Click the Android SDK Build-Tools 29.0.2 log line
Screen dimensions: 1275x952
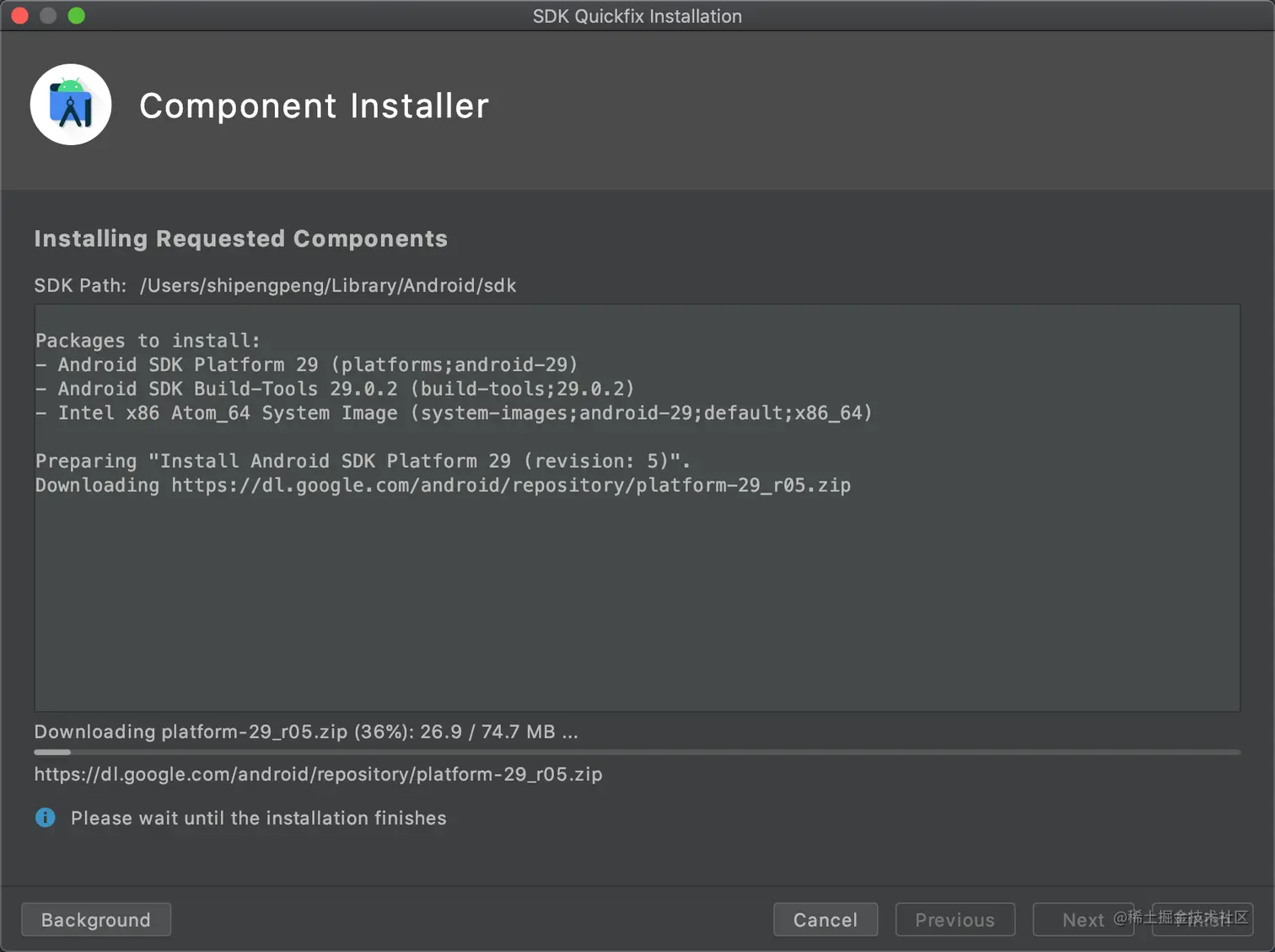coord(335,389)
